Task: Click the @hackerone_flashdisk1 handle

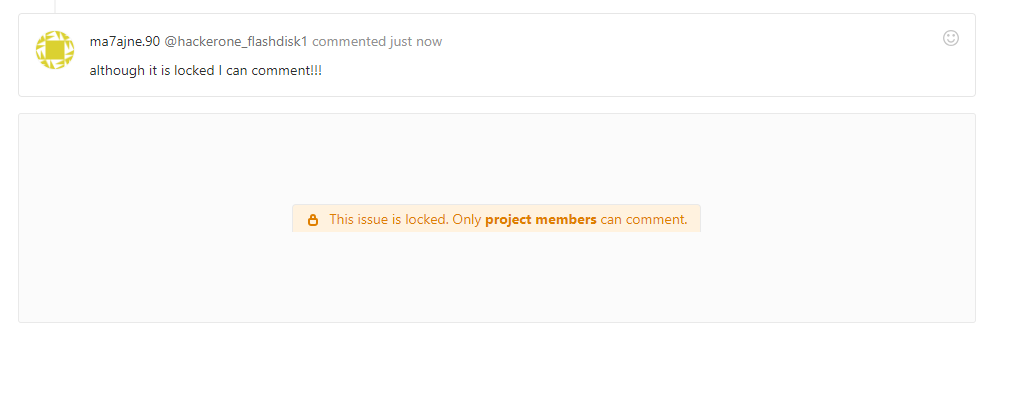Action: coord(236,41)
